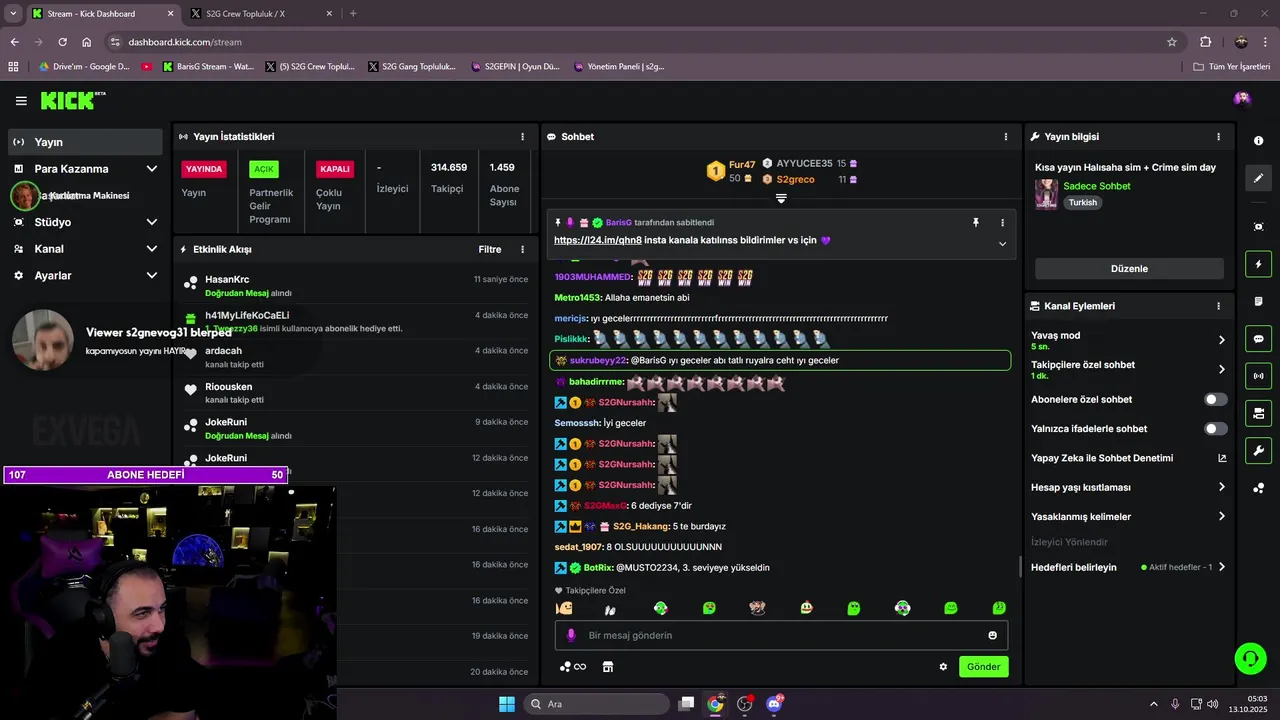Open Etkinlik Akışı three-dot menu
This screenshot has height=720, width=1280.
pyautogui.click(x=522, y=250)
